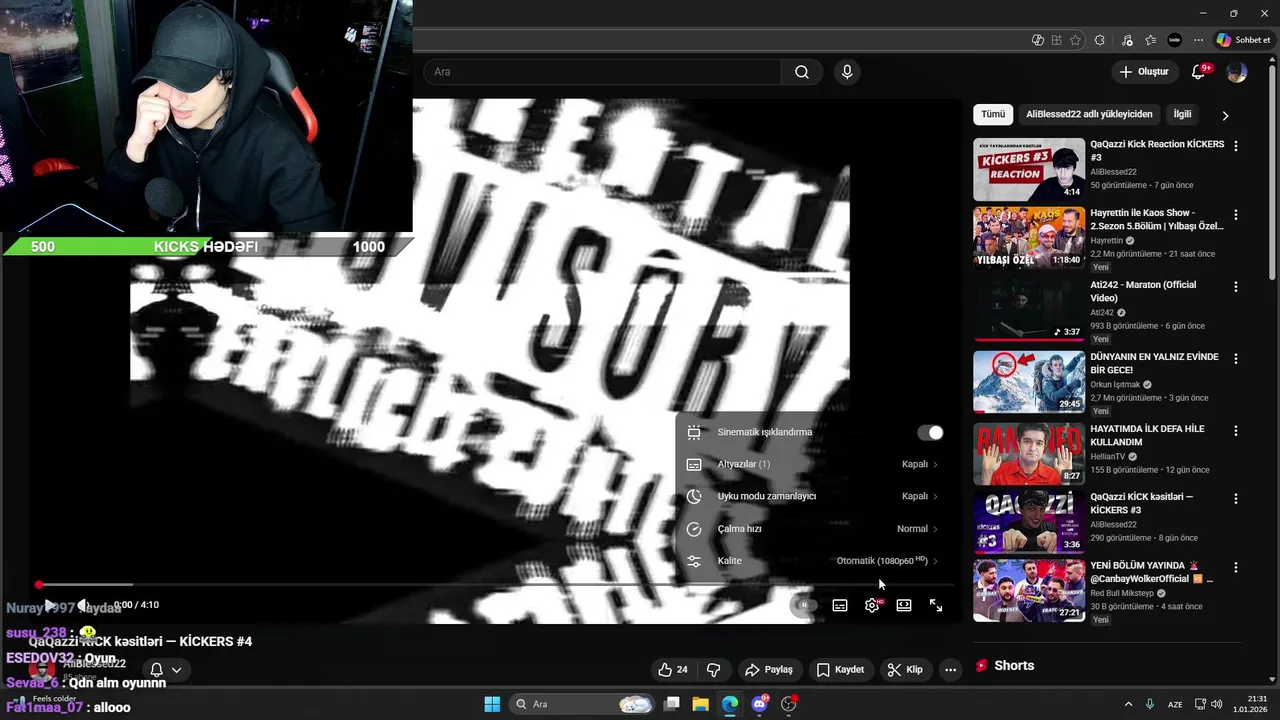The height and width of the screenshot is (720, 1280).
Task: Select the İlgili filter chip
Action: pos(1182,115)
